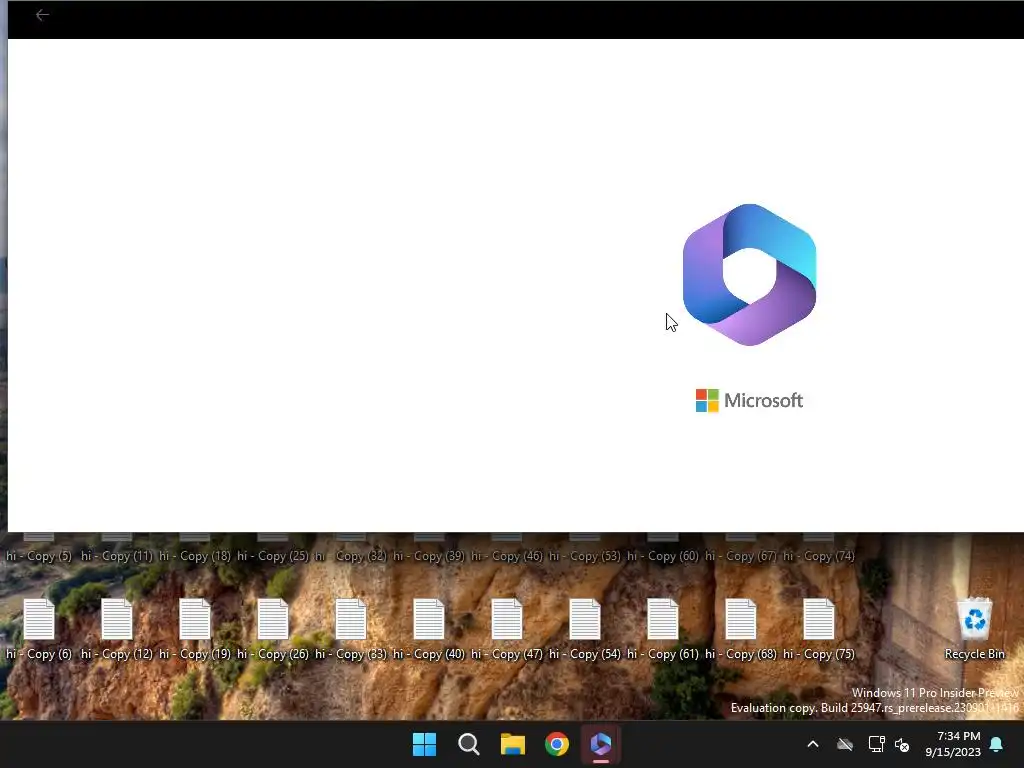Click the label hi - Copy (67)
The width and height of the screenshot is (1024, 768).
(741, 556)
